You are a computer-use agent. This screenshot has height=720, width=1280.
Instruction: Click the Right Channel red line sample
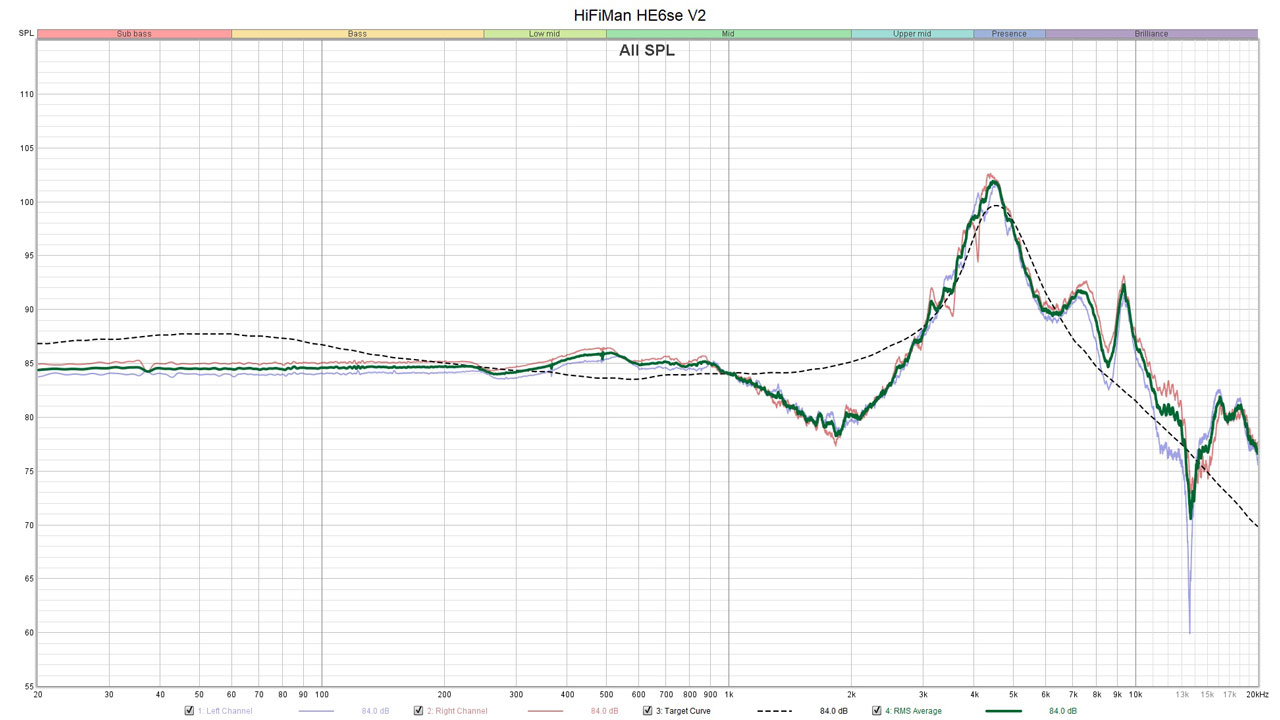(x=545, y=711)
